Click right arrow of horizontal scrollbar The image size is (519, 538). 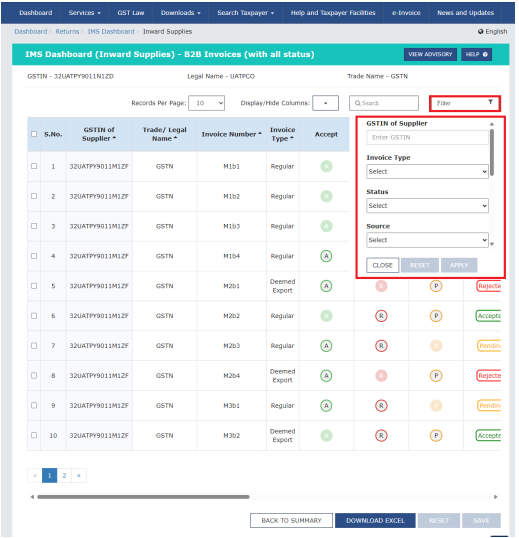(495, 497)
